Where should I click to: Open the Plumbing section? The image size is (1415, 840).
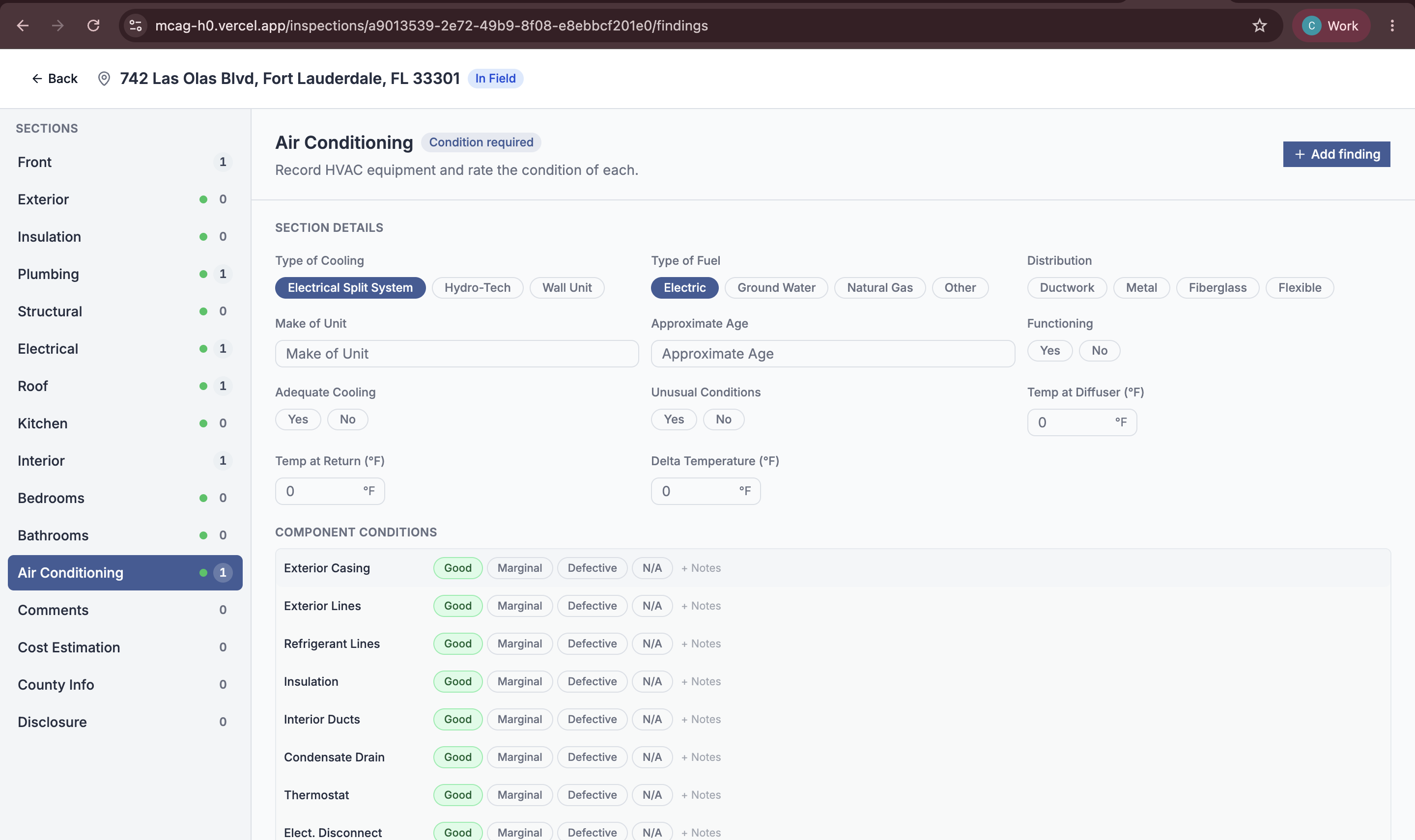pyautogui.click(x=125, y=274)
